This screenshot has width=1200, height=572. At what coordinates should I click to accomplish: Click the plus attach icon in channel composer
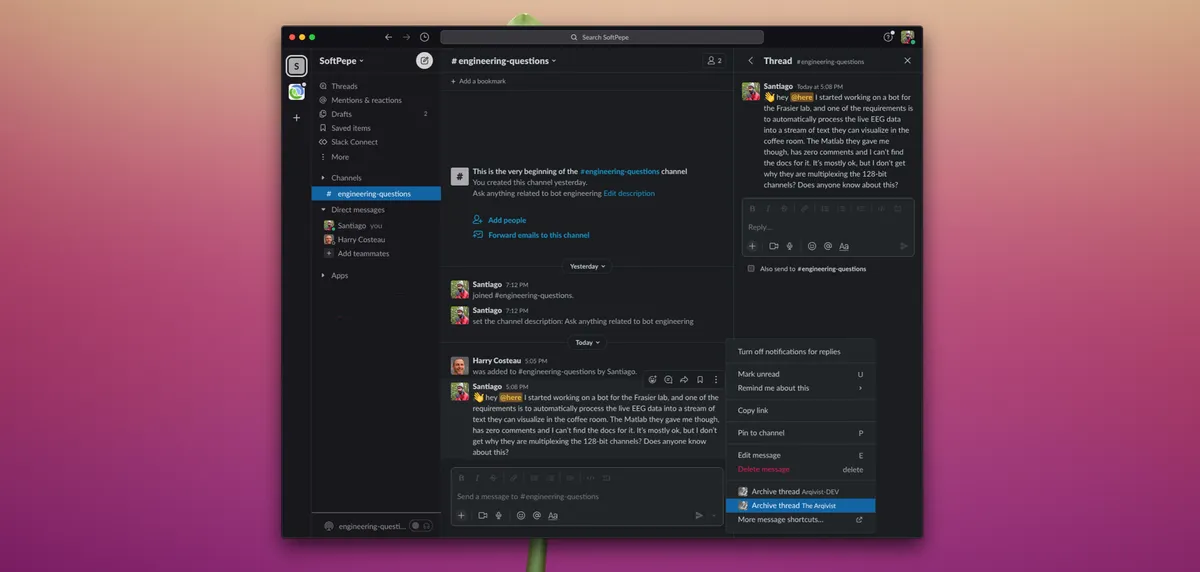click(x=461, y=515)
